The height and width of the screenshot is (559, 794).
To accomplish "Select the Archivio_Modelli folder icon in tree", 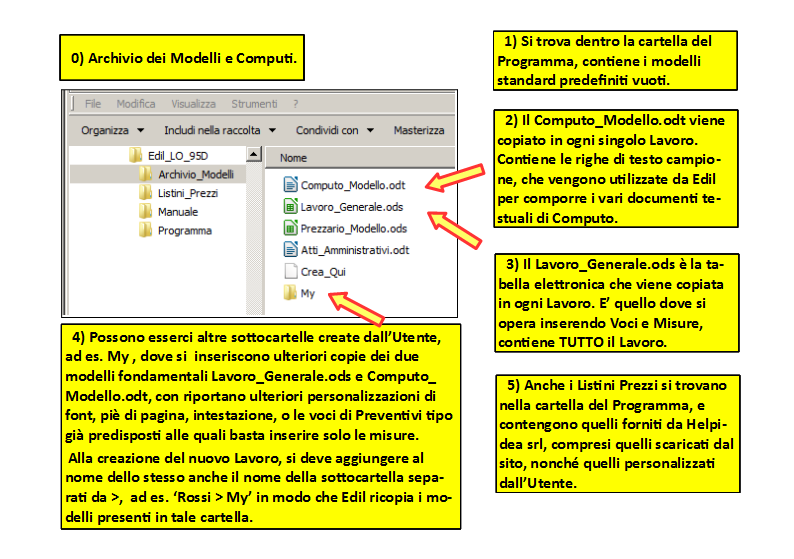I will pos(145,174).
